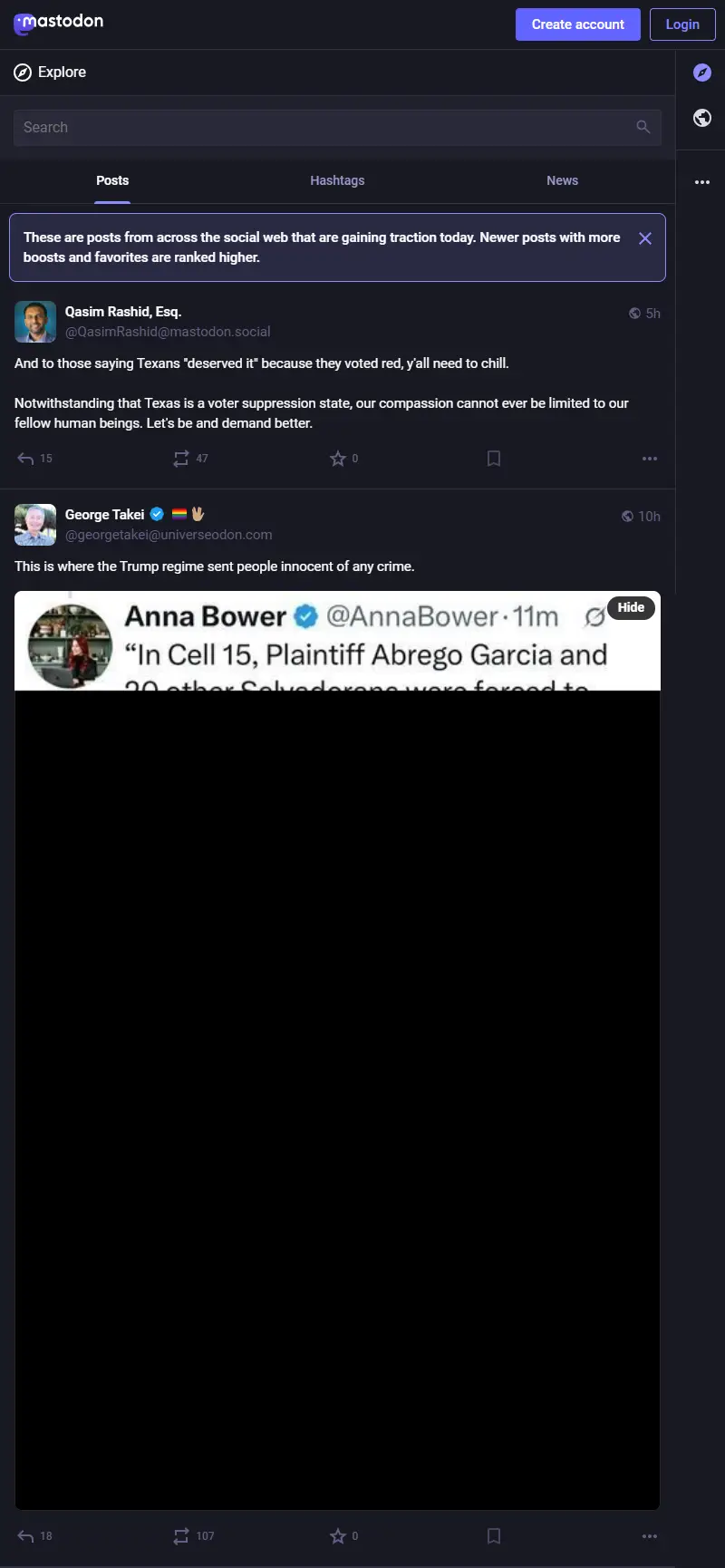Open the sidebar three-dot More menu
The height and width of the screenshot is (1568, 725).
[x=702, y=182]
